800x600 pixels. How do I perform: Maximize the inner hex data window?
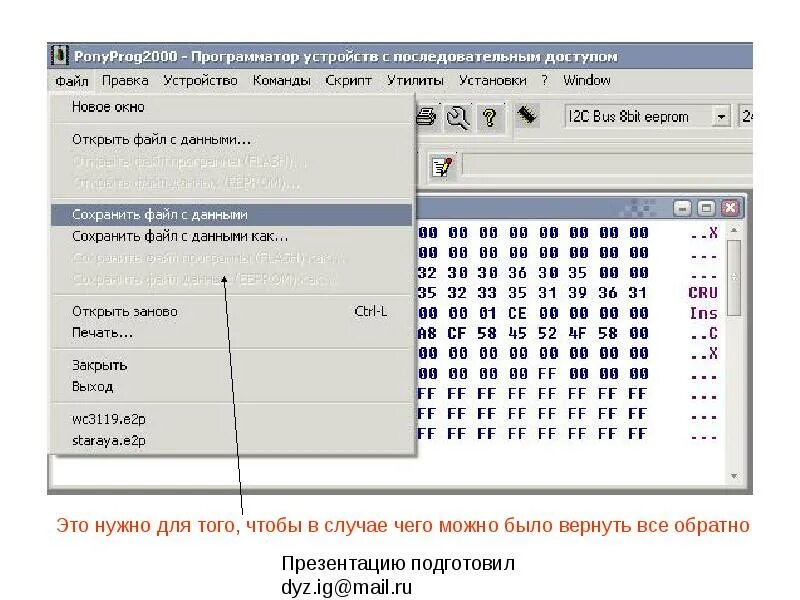(x=706, y=208)
